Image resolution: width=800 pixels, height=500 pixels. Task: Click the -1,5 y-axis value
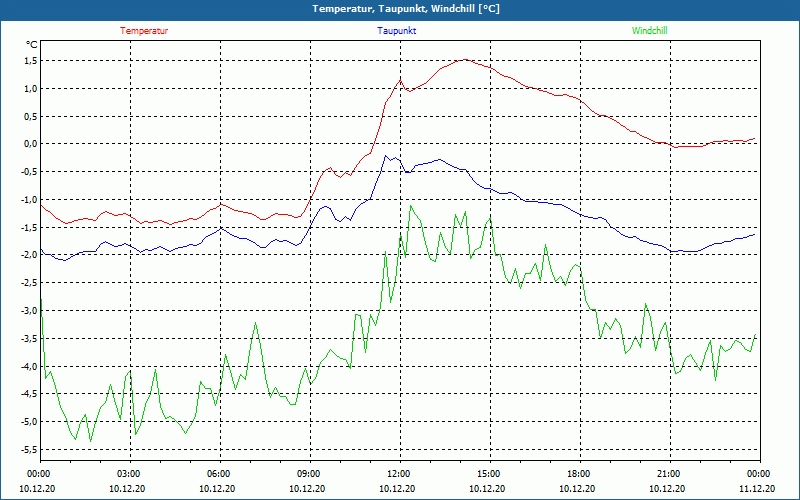pyautogui.click(x=30, y=227)
